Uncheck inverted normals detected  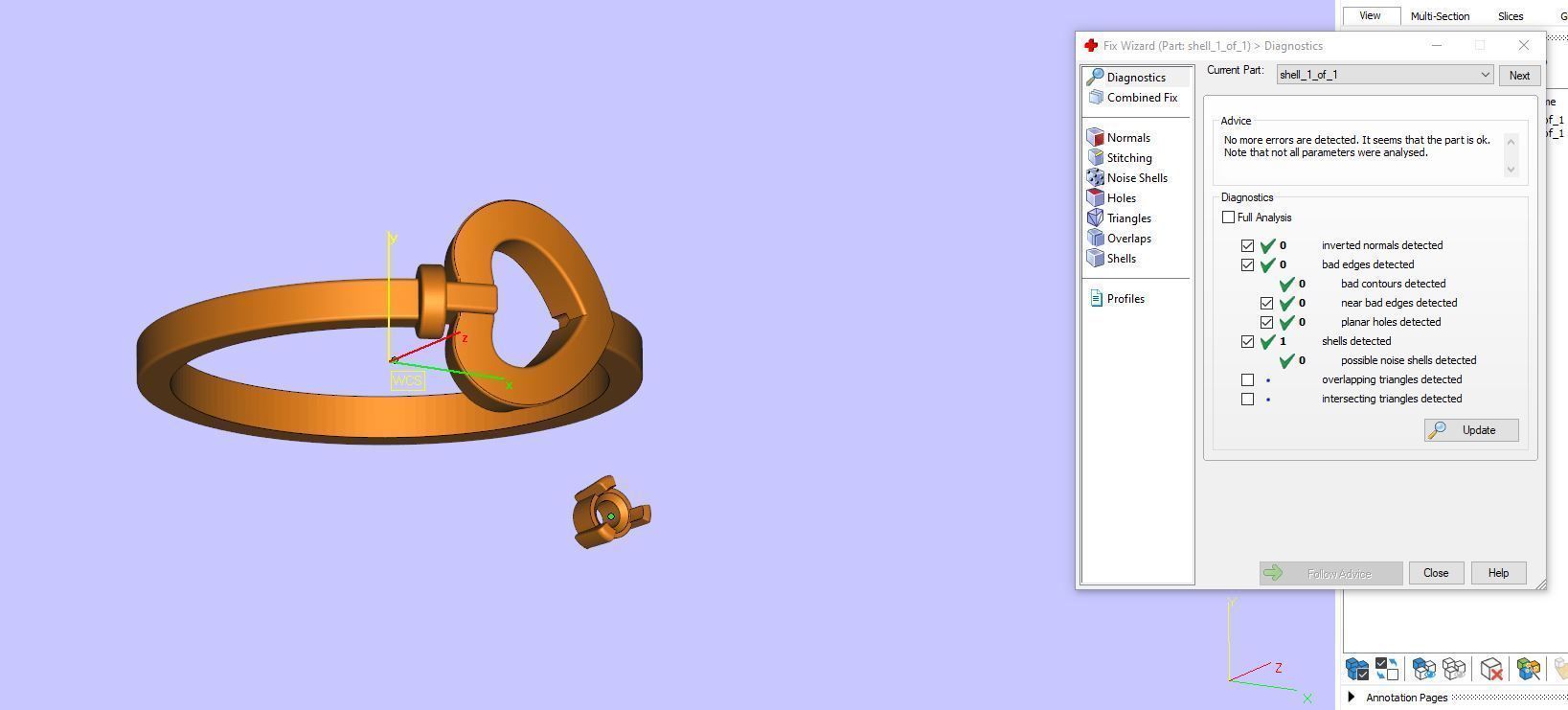coord(1248,245)
